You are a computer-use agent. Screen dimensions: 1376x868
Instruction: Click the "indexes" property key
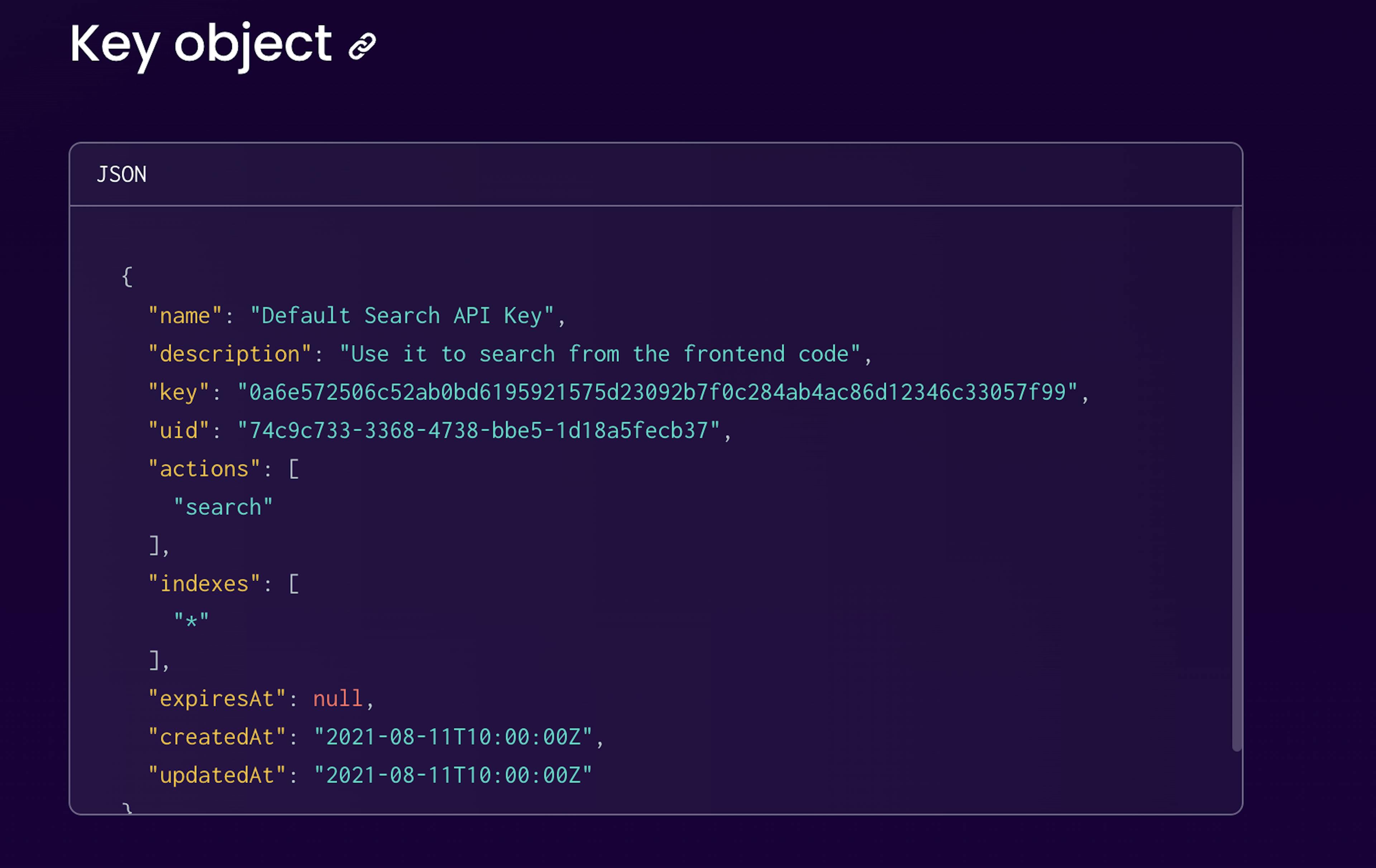(x=204, y=584)
